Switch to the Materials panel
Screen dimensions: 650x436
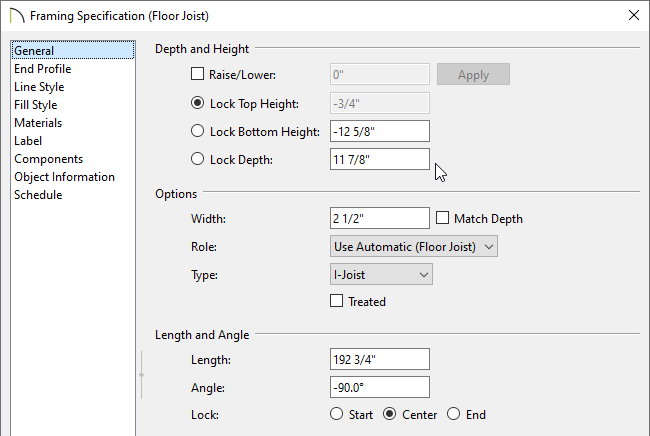pyautogui.click(x=38, y=123)
